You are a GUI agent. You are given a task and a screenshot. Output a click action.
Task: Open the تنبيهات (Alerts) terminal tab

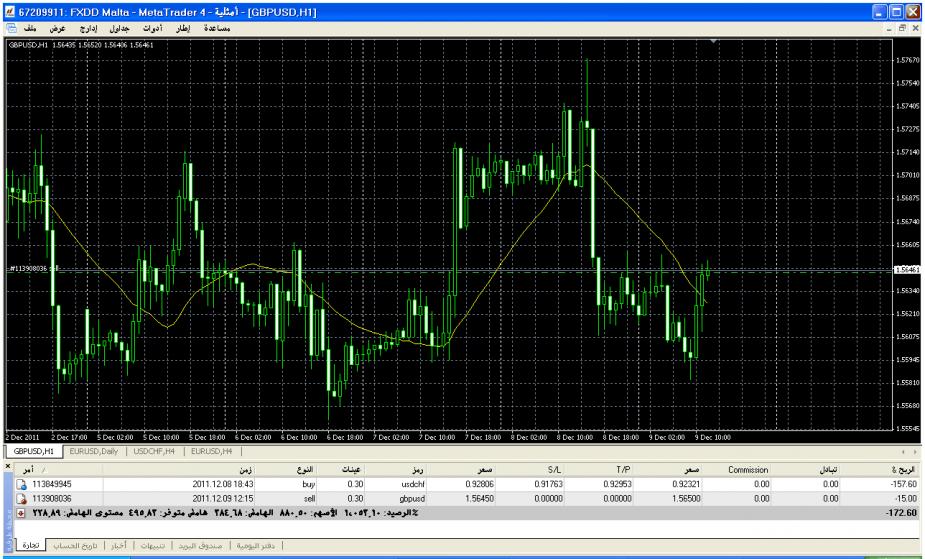tap(153, 545)
